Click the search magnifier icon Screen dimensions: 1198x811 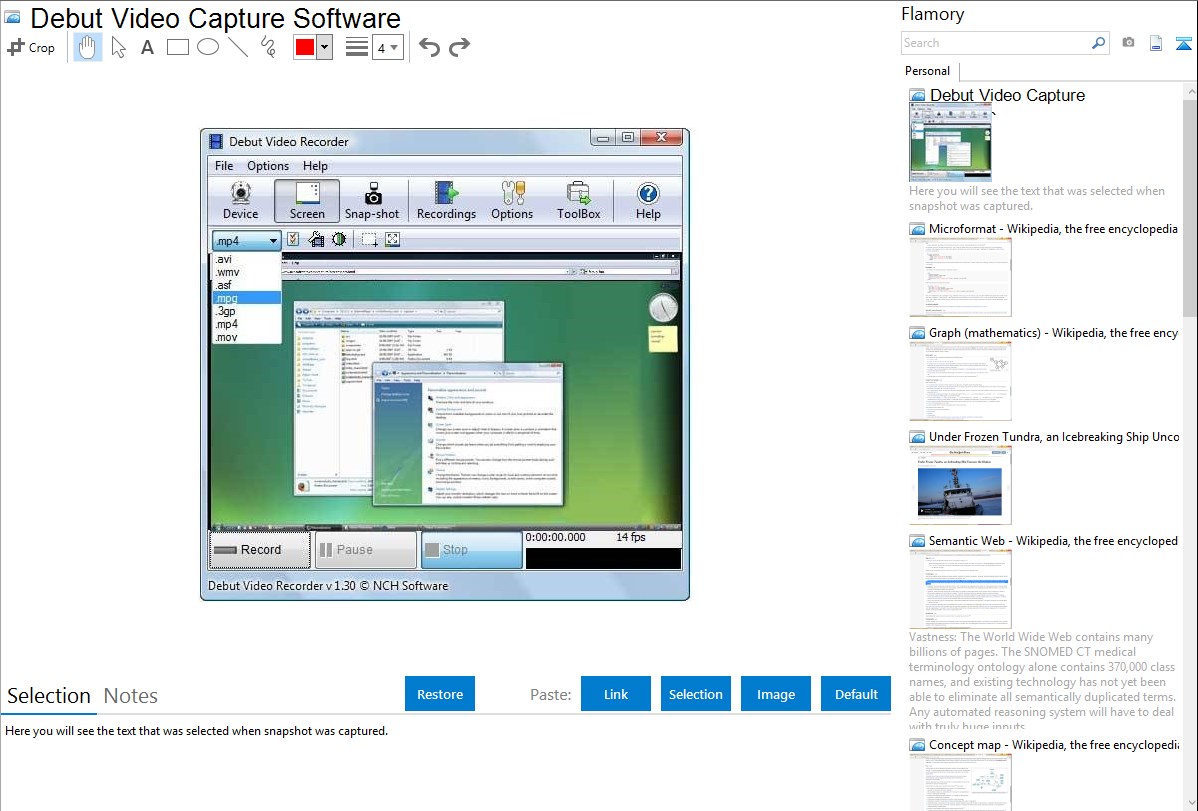pos(1098,43)
